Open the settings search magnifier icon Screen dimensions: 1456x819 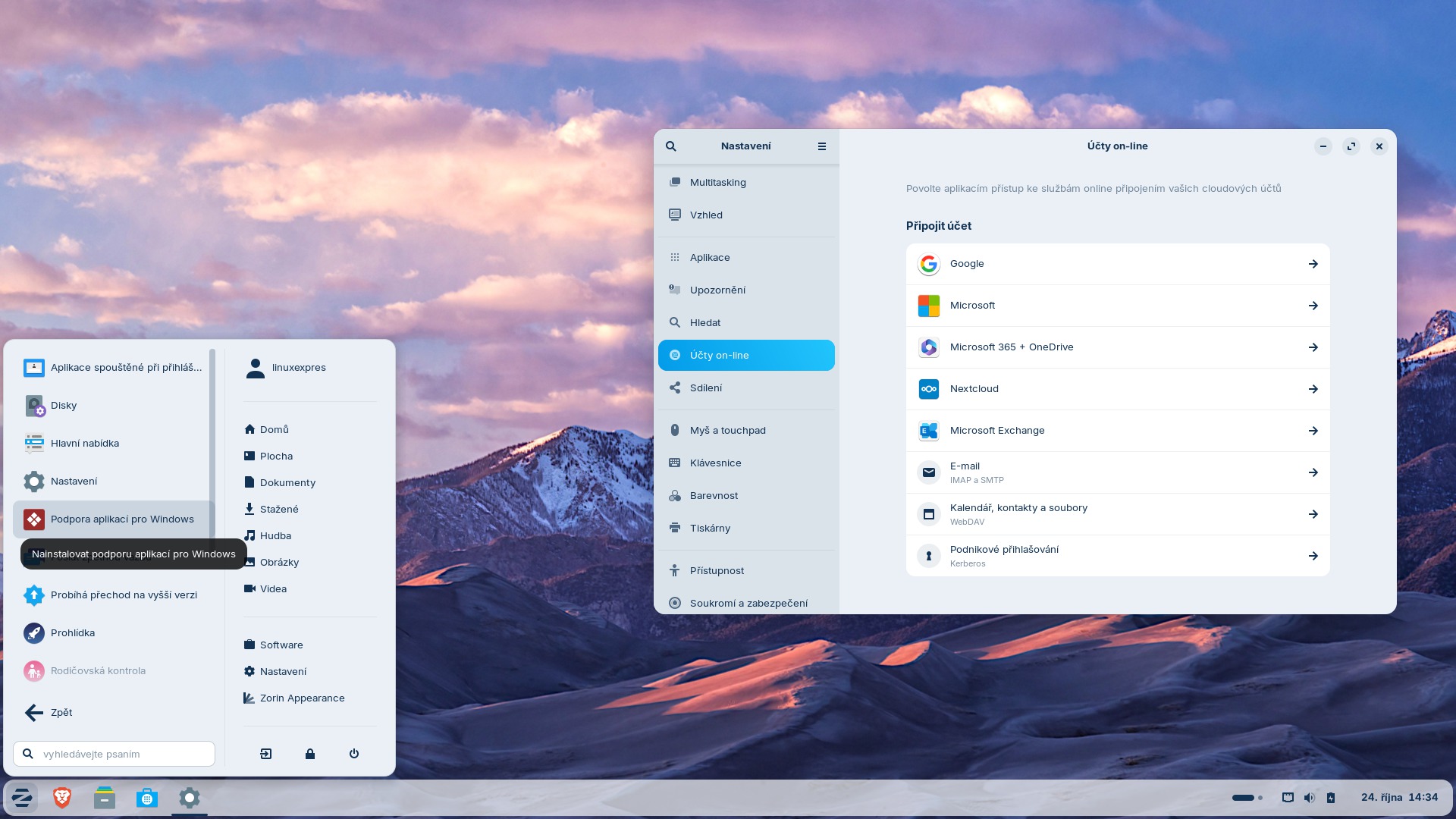click(671, 146)
